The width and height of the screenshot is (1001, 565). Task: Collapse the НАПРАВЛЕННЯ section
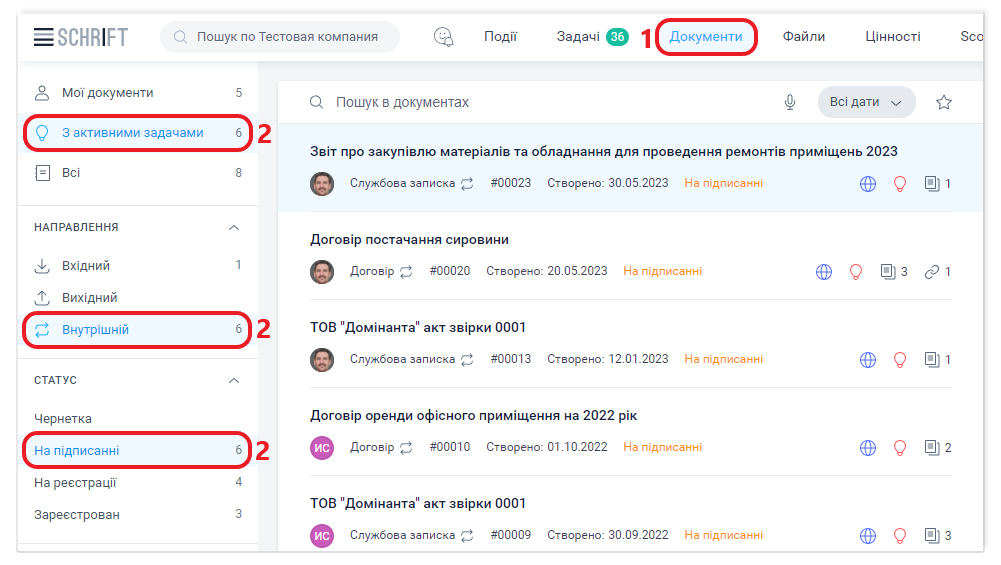(234, 228)
